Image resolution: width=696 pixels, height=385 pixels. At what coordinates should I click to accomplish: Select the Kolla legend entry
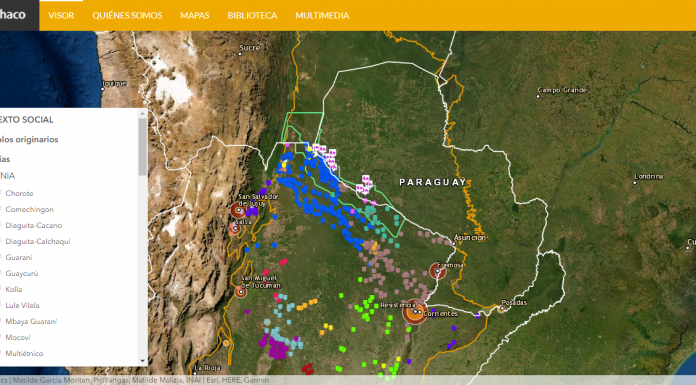click(14, 290)
